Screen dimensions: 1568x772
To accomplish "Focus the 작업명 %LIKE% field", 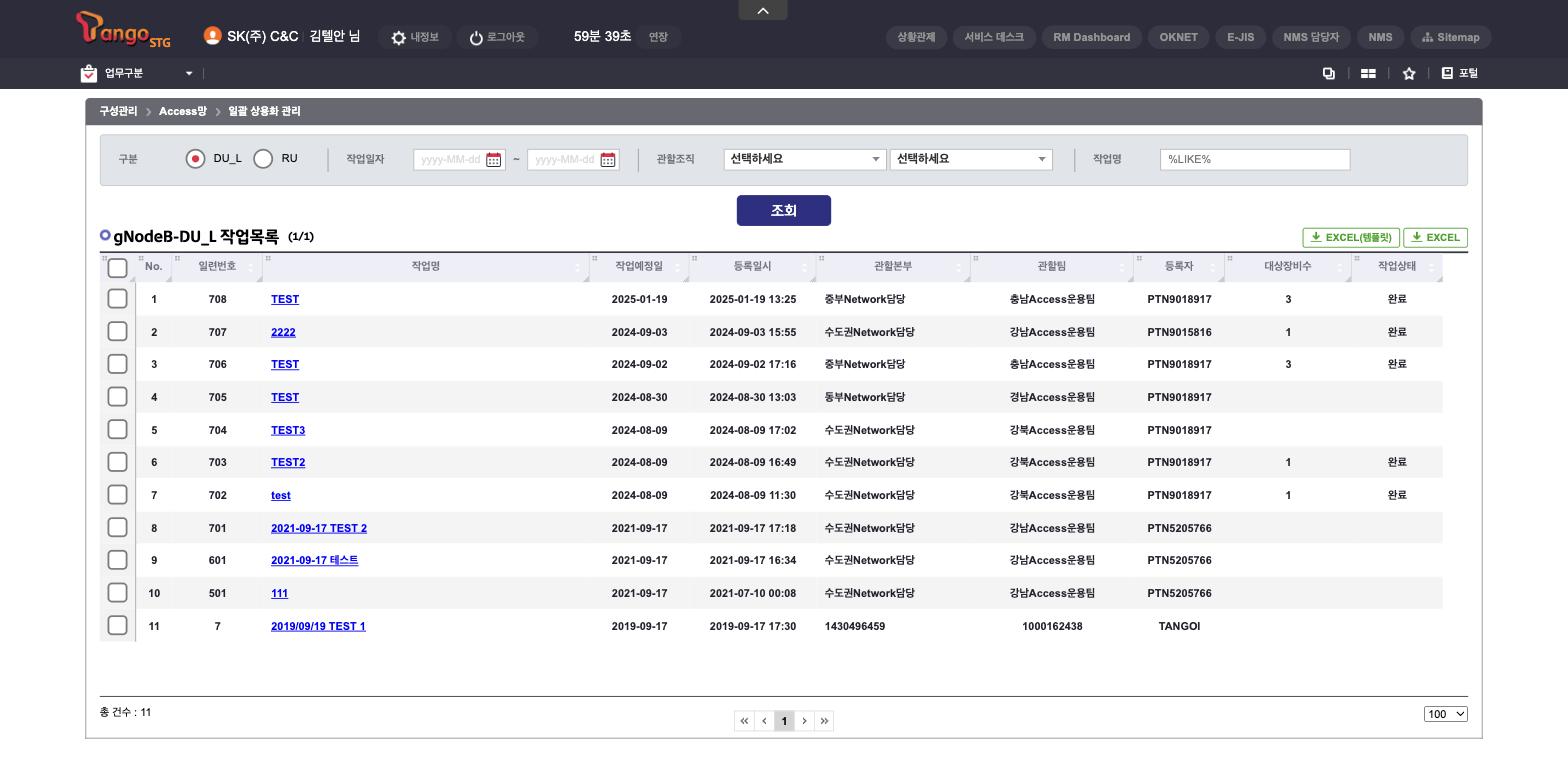I will [x=1255, y=160].
